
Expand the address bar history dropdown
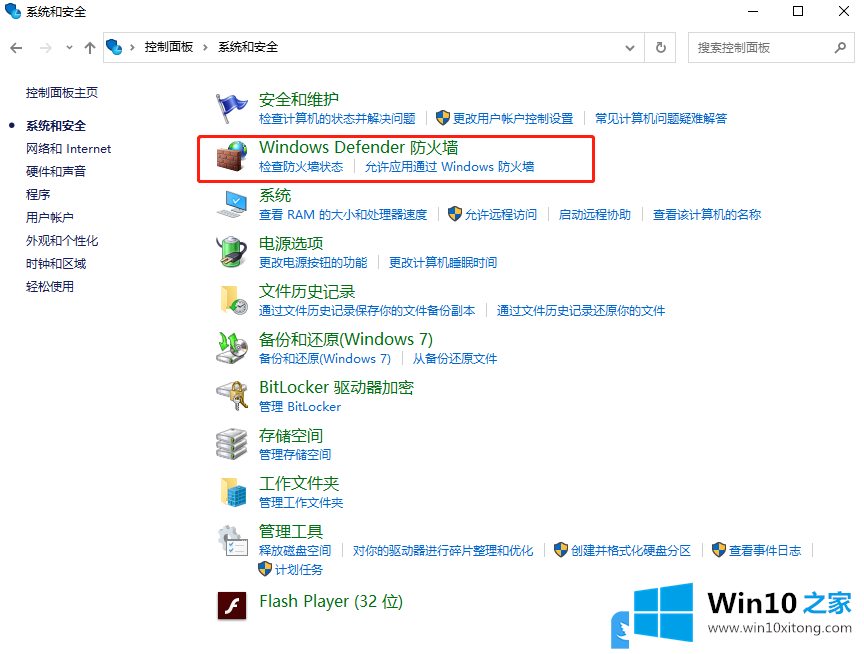(x=630, y=48)
